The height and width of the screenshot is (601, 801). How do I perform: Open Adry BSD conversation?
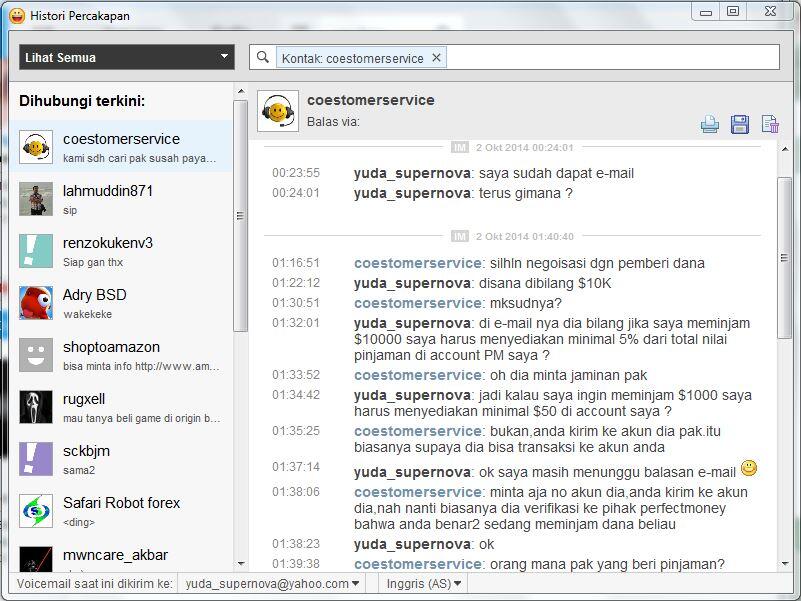120,302
